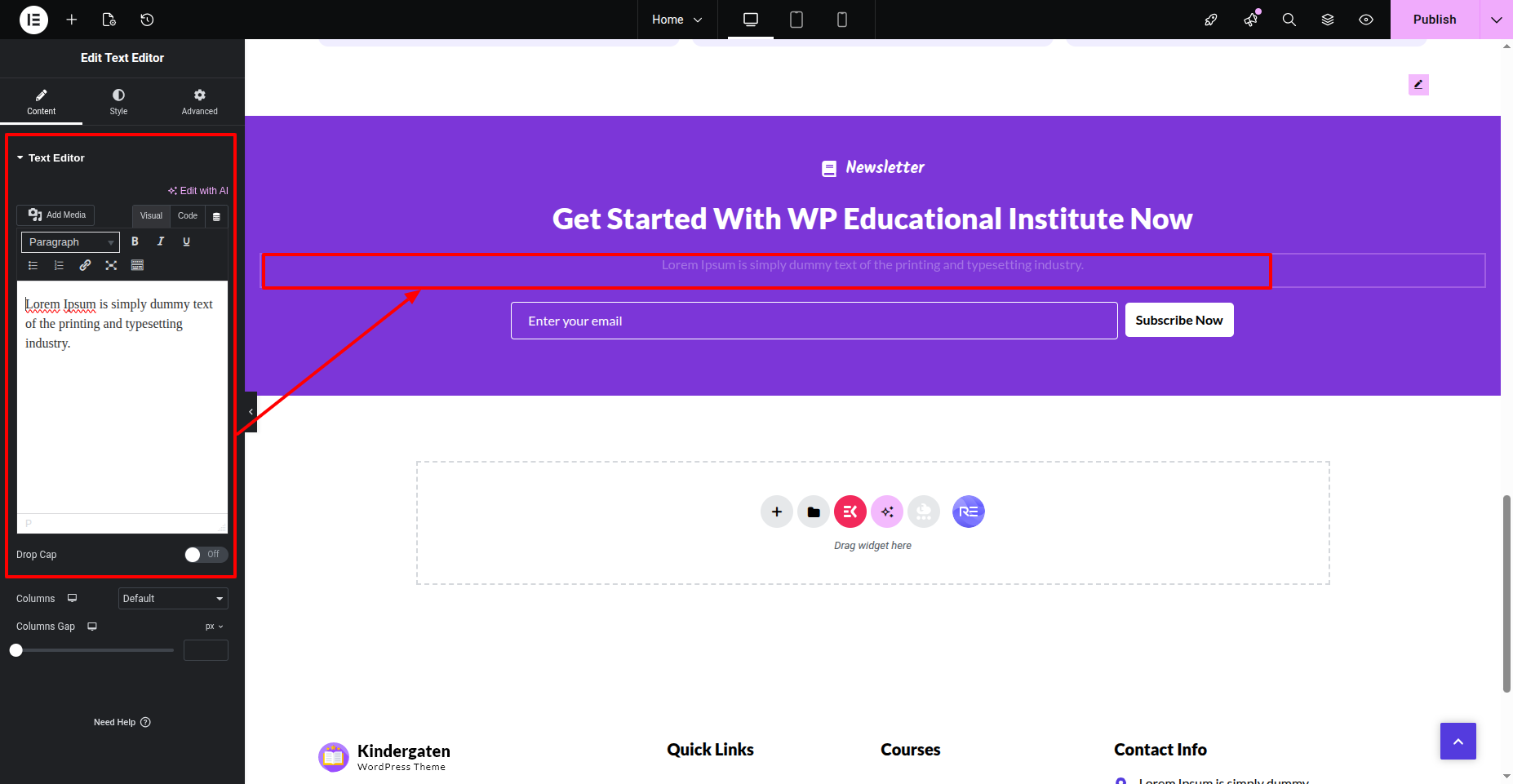Toggle page preview eye icon
1513x784 pixels.
tap(1366, 20)
